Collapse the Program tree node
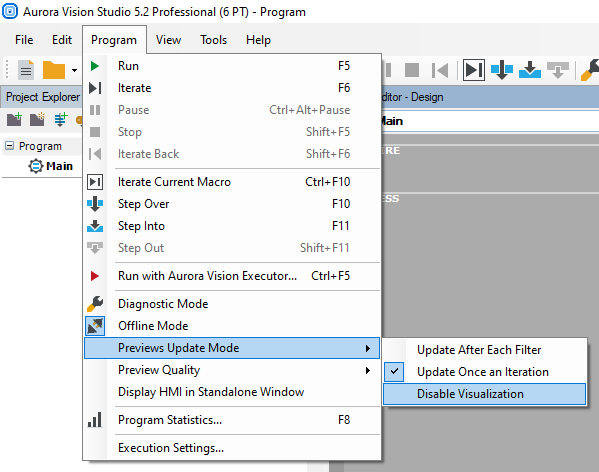This screenshot has width=599, height=472. tap(10, 146)
